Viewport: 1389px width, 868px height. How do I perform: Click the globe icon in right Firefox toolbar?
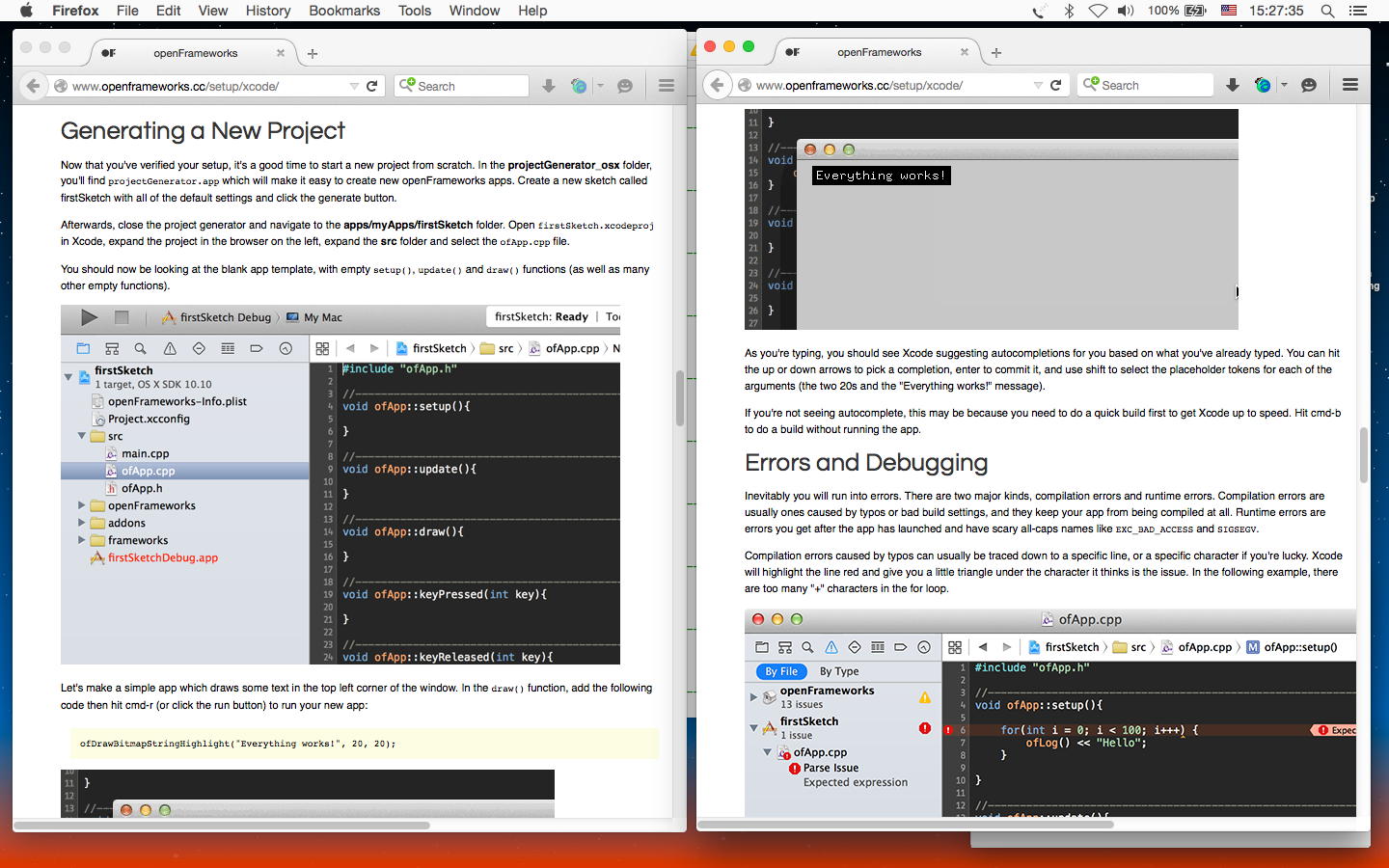(x=1262, y=85)
